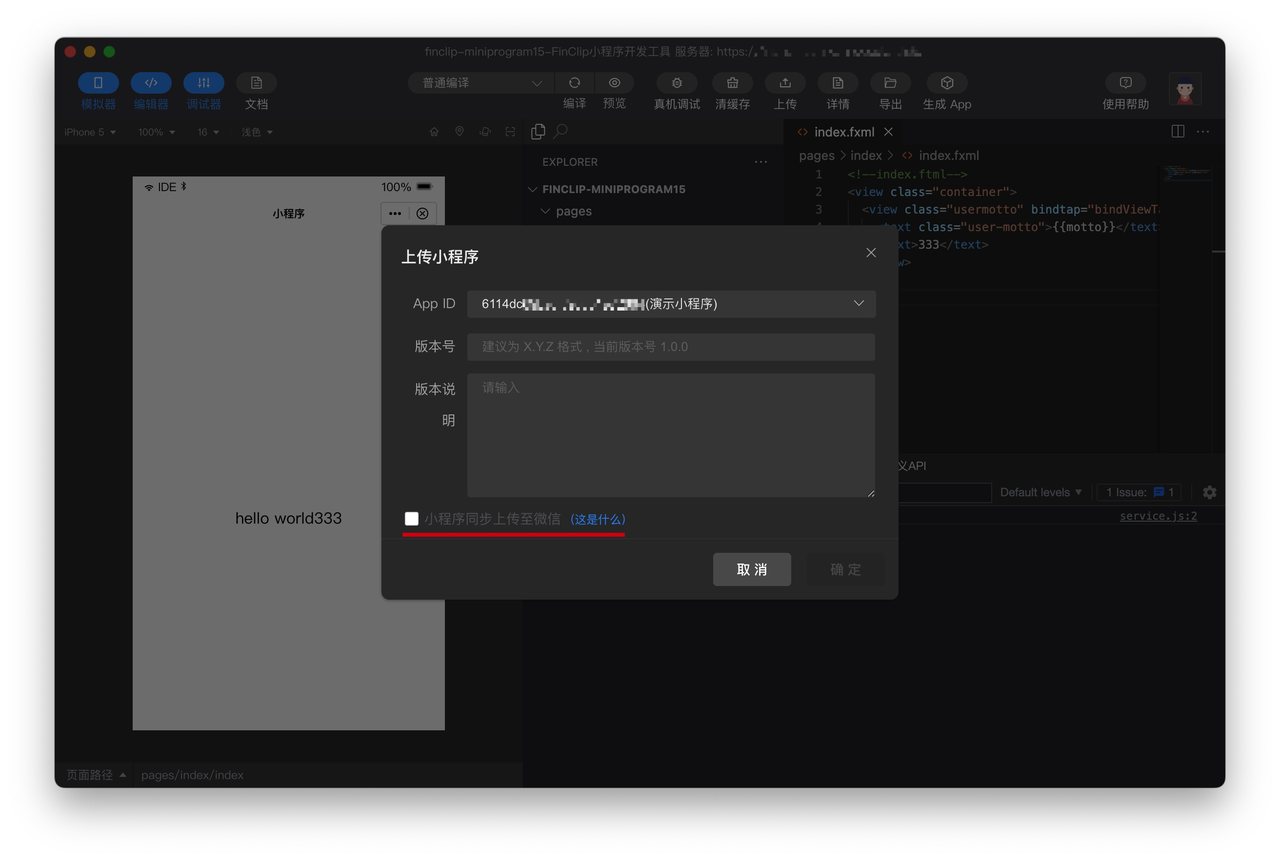
Task: Click the 预览 preview eye icon
Action: (x=614, y=83)
